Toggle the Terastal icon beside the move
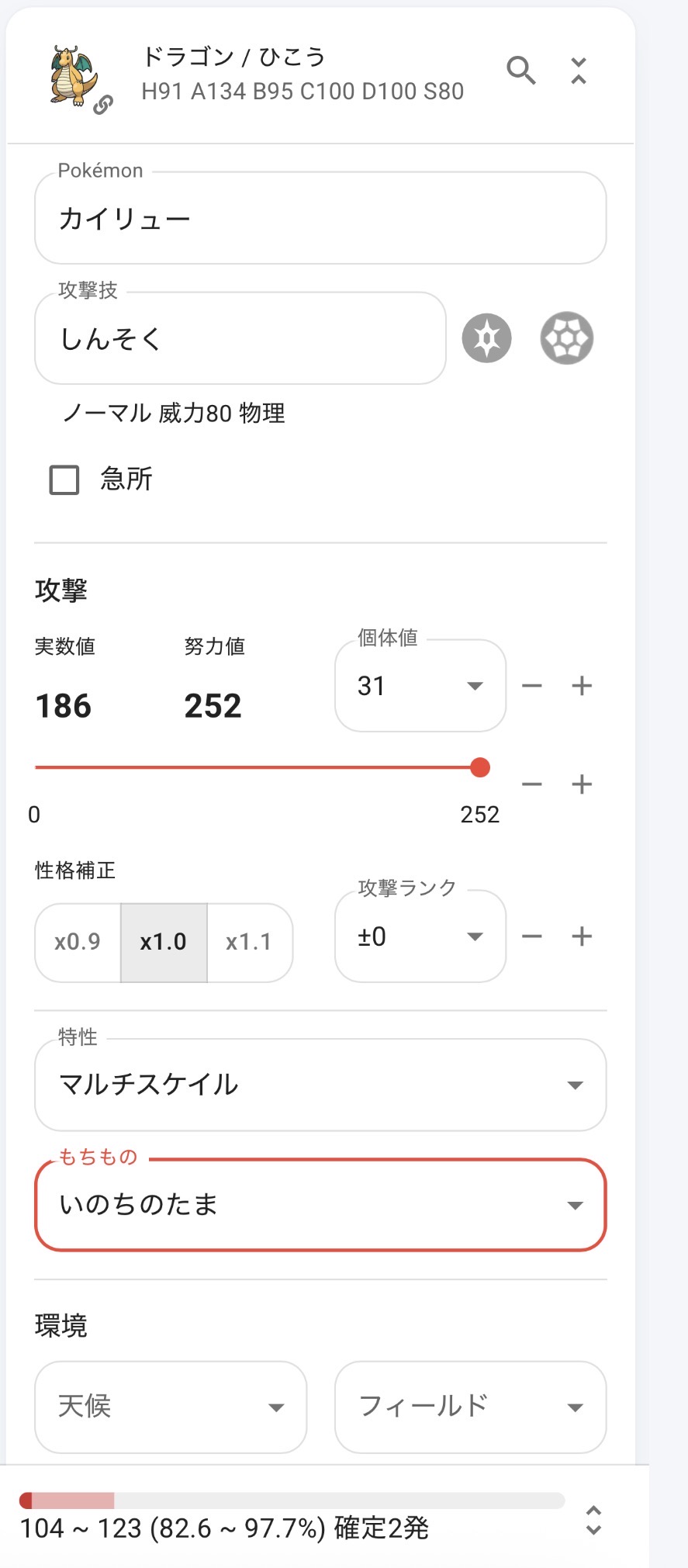688x1568 pixels. (x=566, y=338)
